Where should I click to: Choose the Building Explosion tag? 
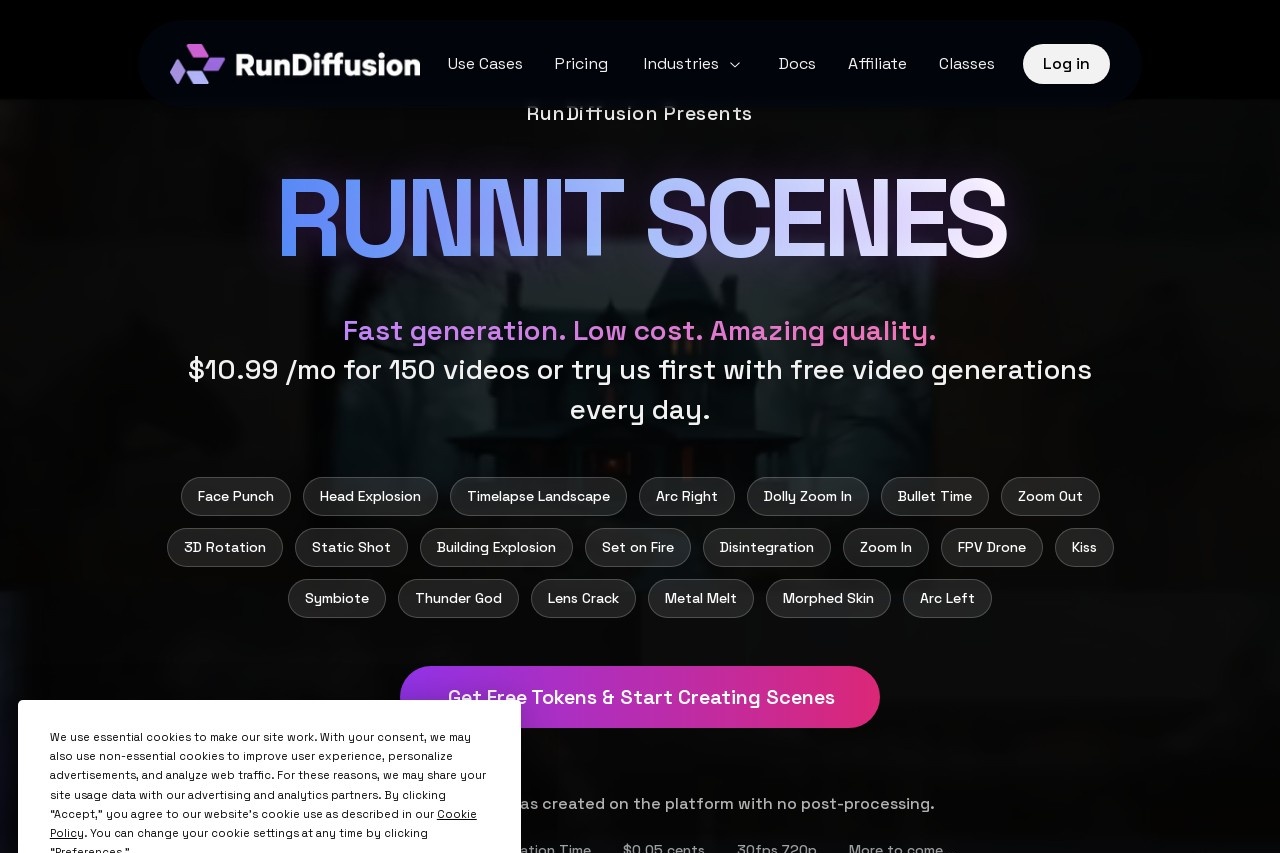[496, 547]
